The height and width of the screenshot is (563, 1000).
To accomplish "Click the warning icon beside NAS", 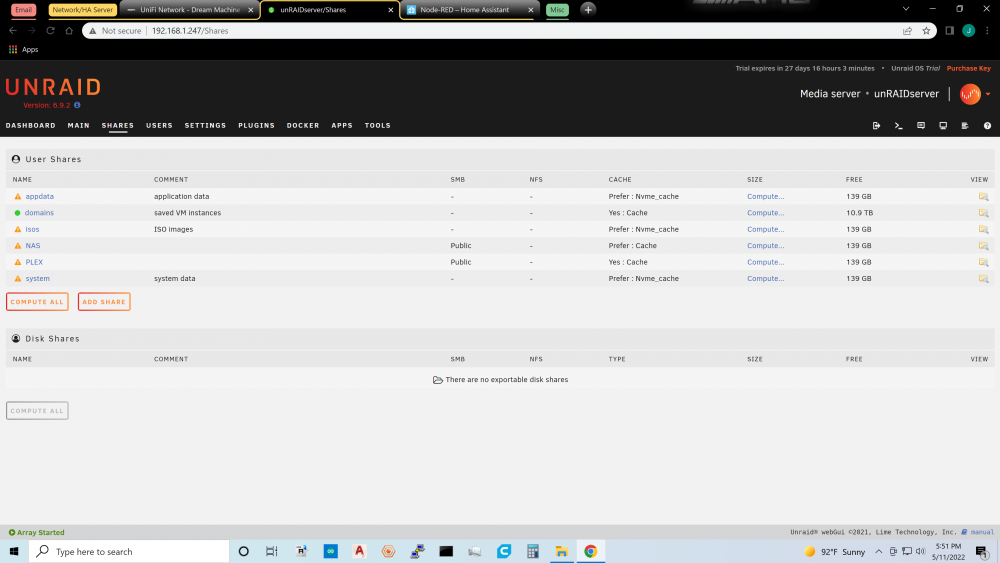I will click(x=18, y=245).
